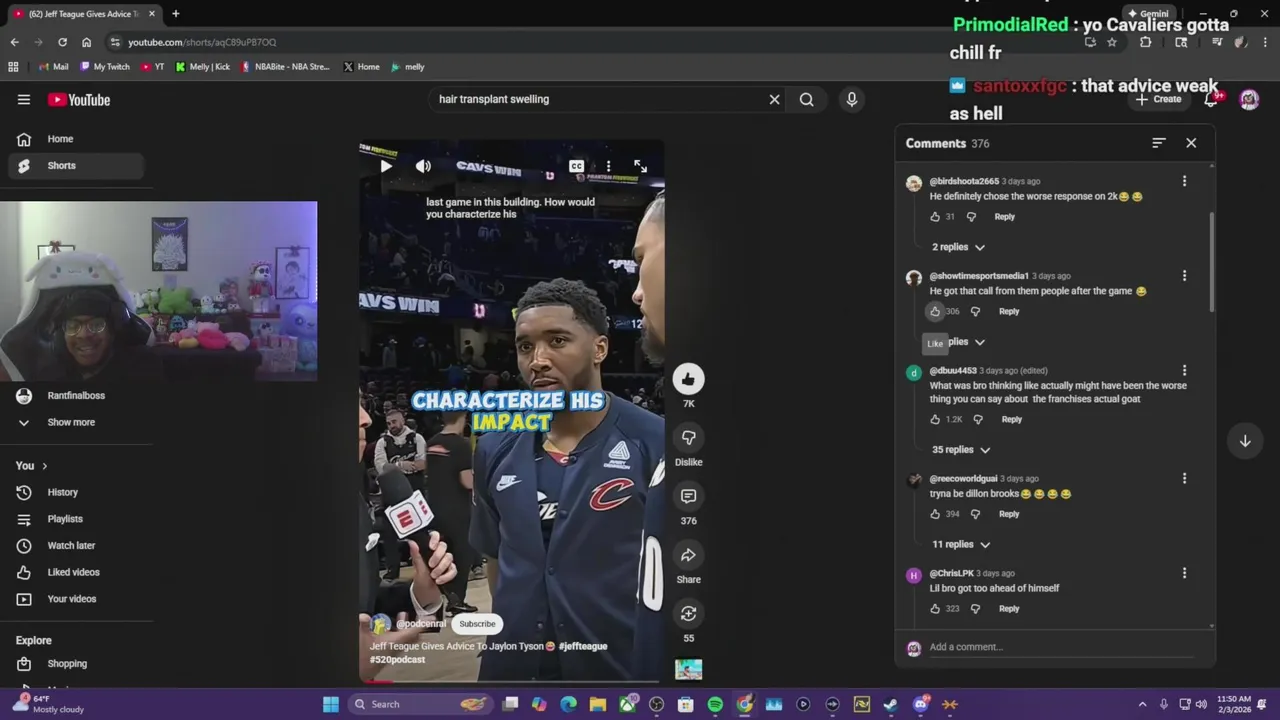Open a new Chrome tab
This screenshot has height=720, width=1280.
175,14
